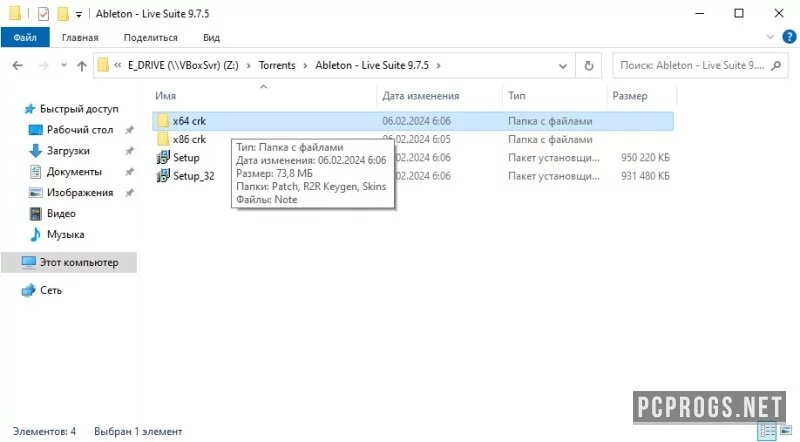This screenshot has width=800, height=442.
Task: Open Документы in navigation pane
Action: pyautogui.click(x=74, y=171)
